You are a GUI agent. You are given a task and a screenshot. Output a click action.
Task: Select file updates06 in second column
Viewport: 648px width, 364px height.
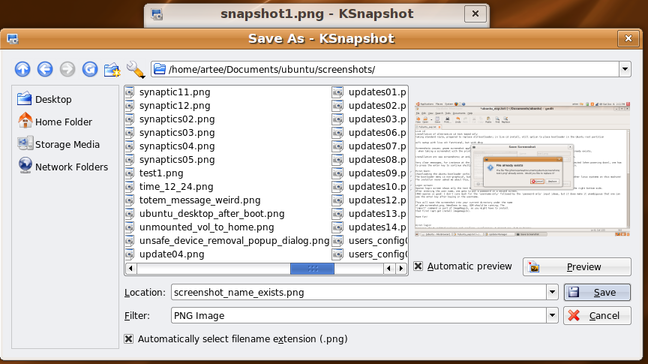(377, 133)
